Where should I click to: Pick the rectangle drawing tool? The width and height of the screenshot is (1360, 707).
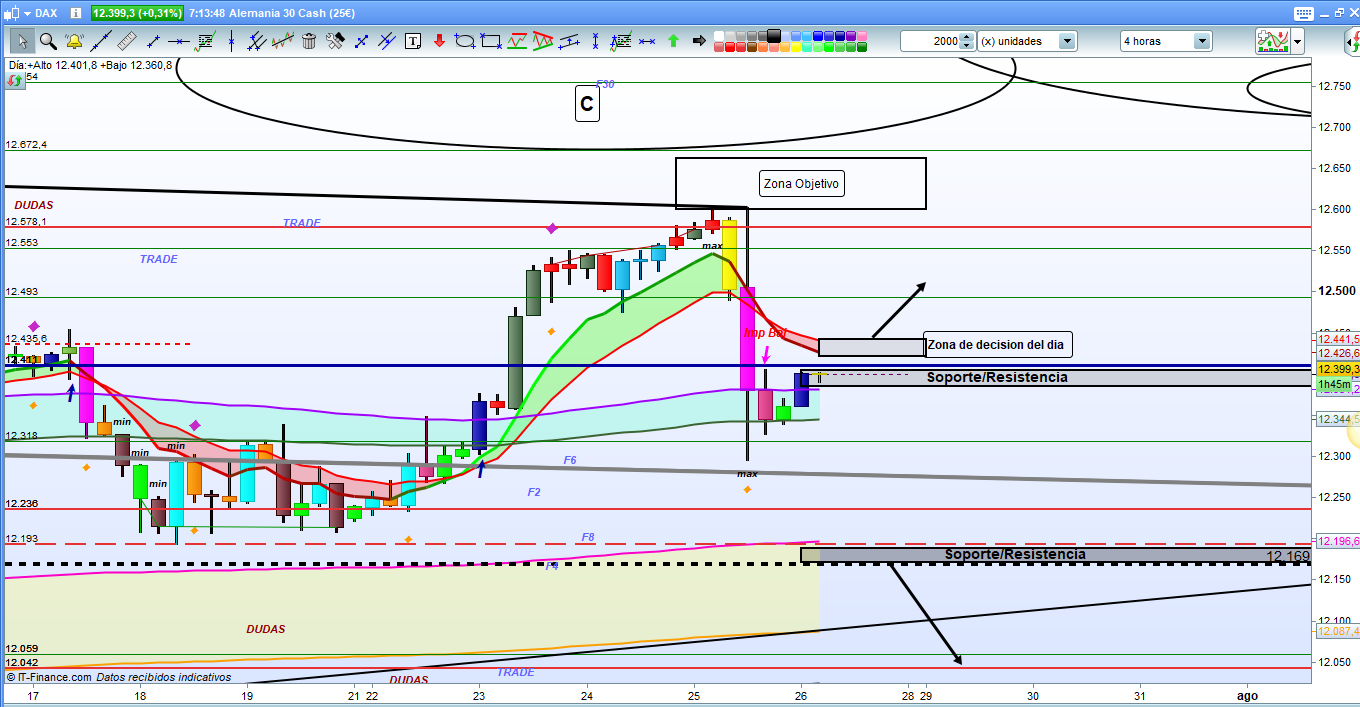[x=491, y=41]
